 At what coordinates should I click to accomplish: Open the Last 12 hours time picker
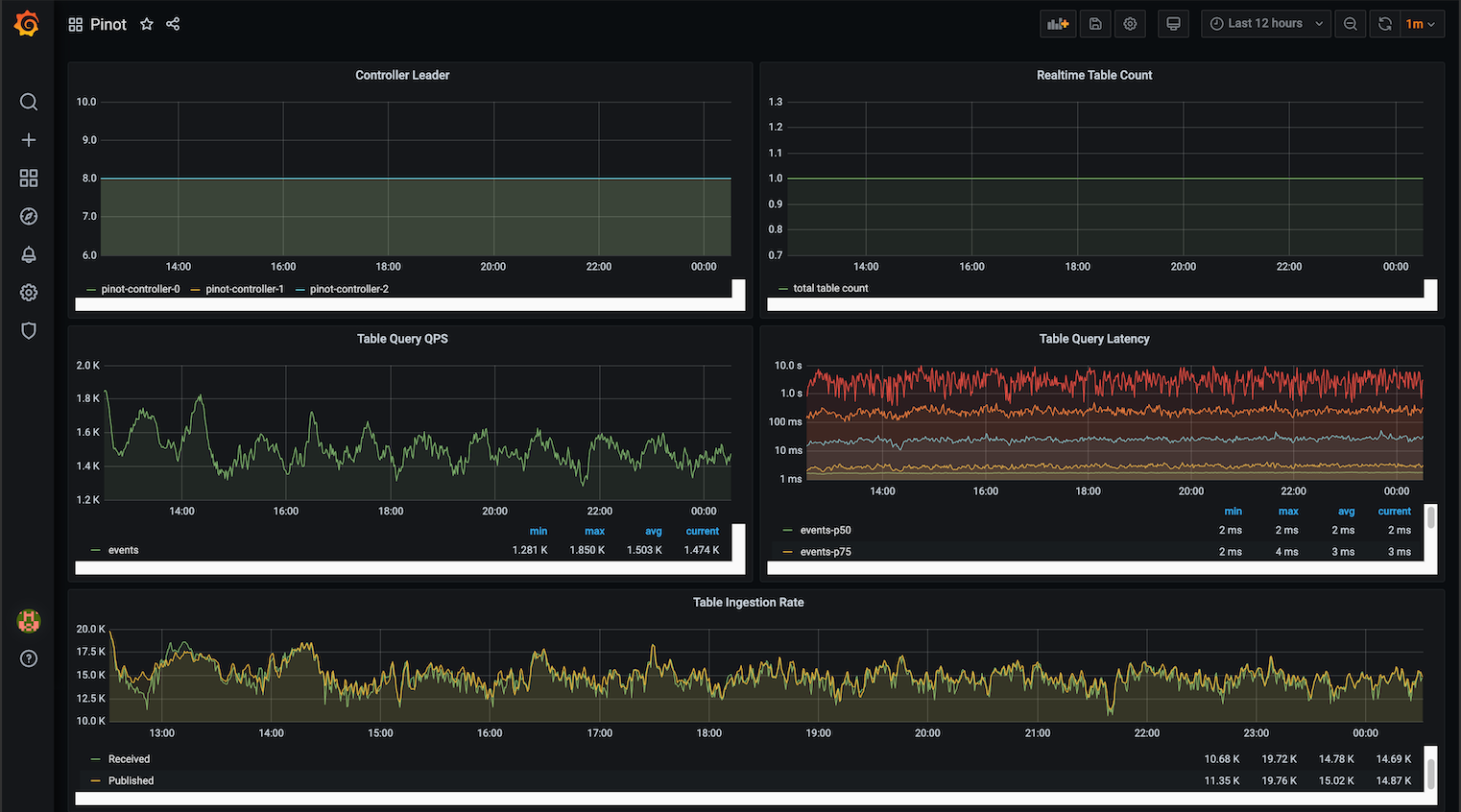[x=1265, y=24]
